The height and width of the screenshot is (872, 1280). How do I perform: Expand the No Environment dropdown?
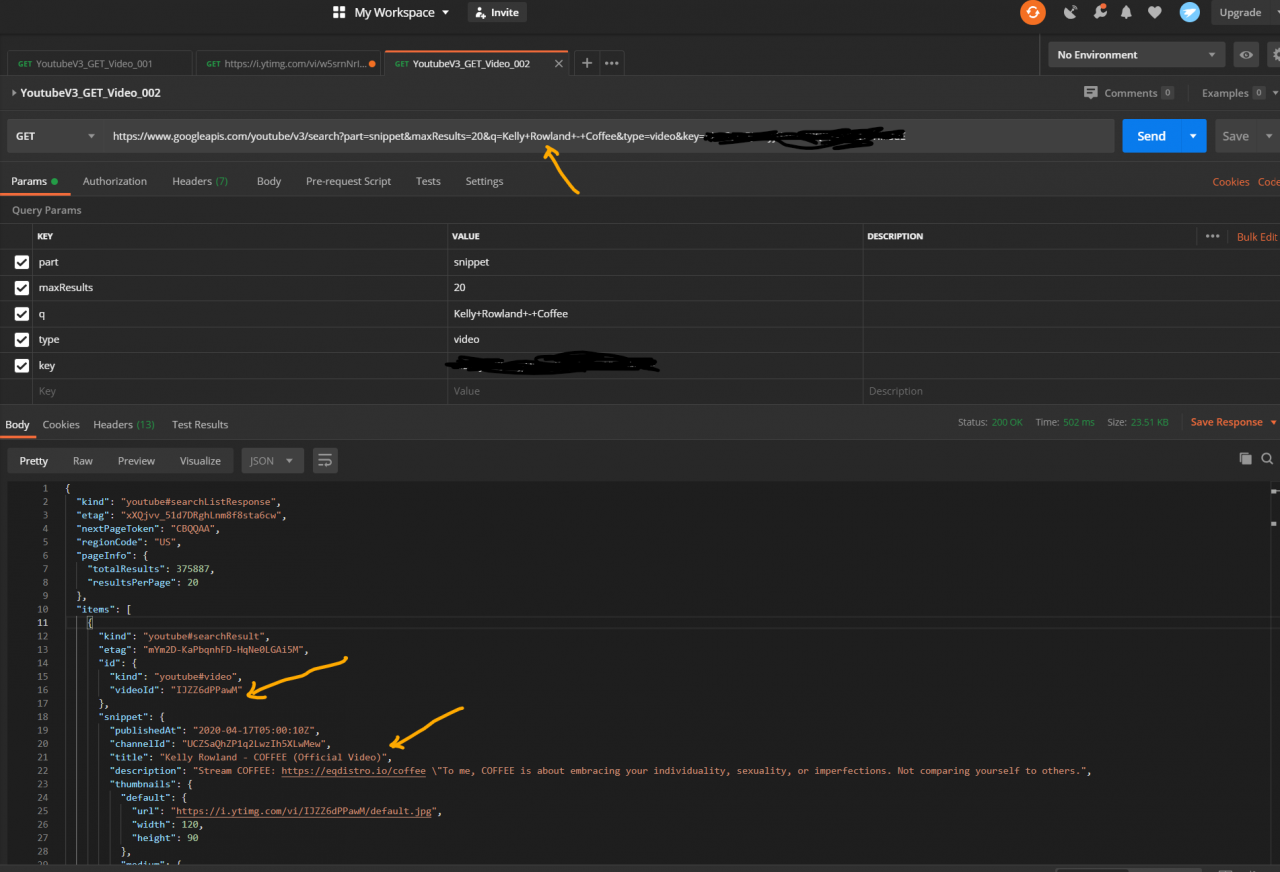[x=1138, y=55]
